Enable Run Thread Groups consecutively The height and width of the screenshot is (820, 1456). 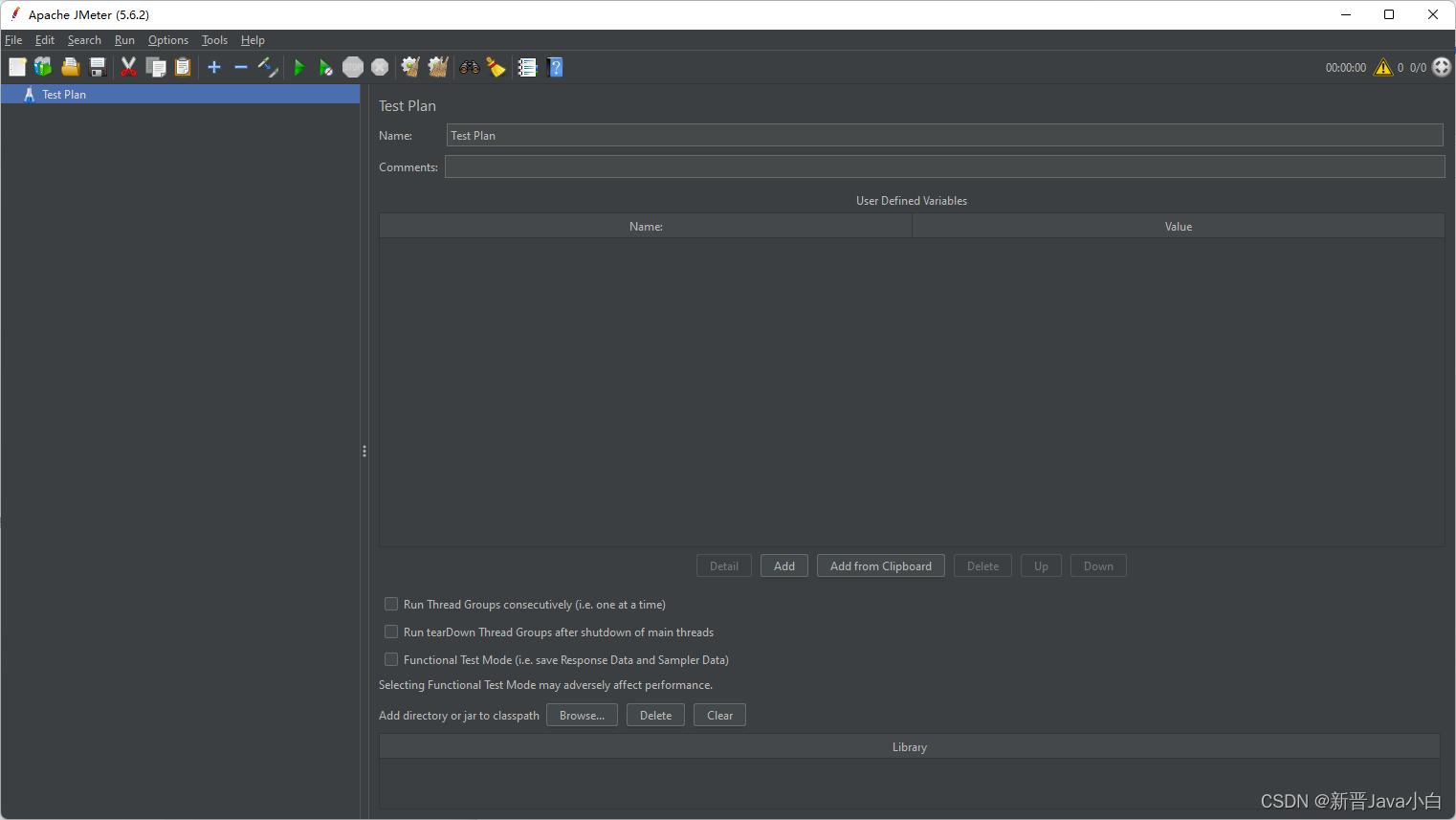(391, 604)
